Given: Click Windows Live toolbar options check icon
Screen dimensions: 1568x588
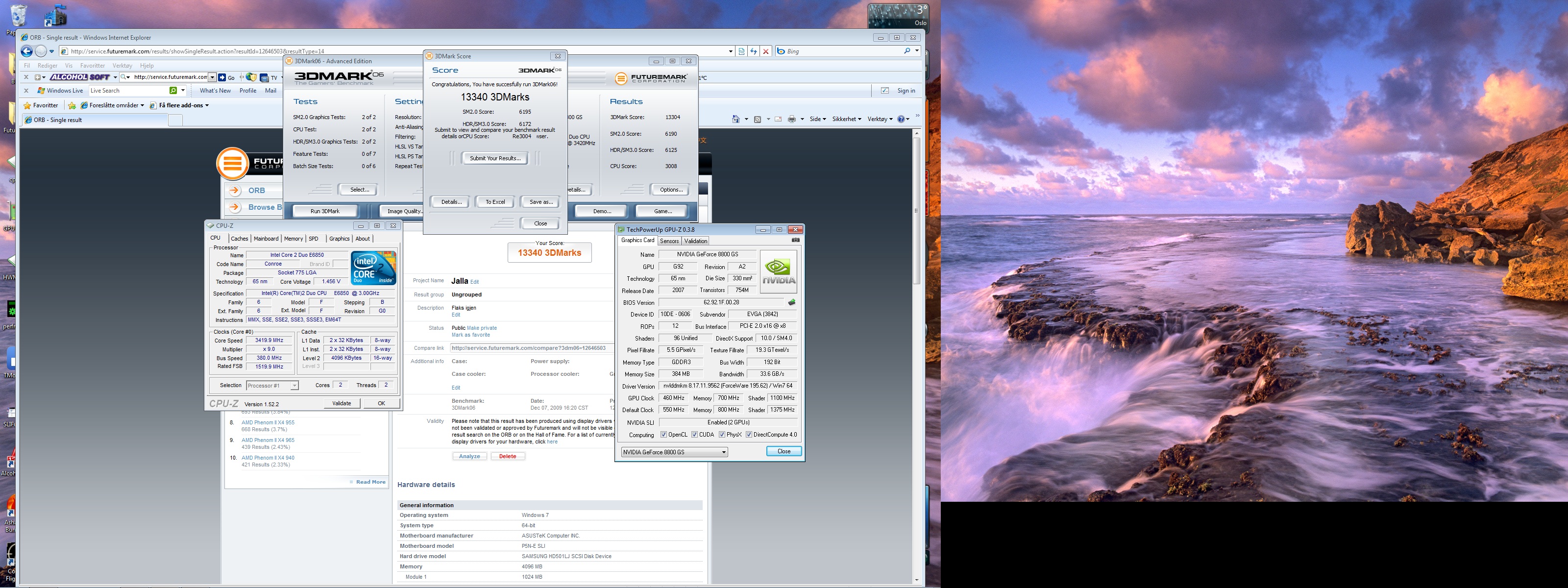Looking at the screenshot, I should click(x=884, y=91).
